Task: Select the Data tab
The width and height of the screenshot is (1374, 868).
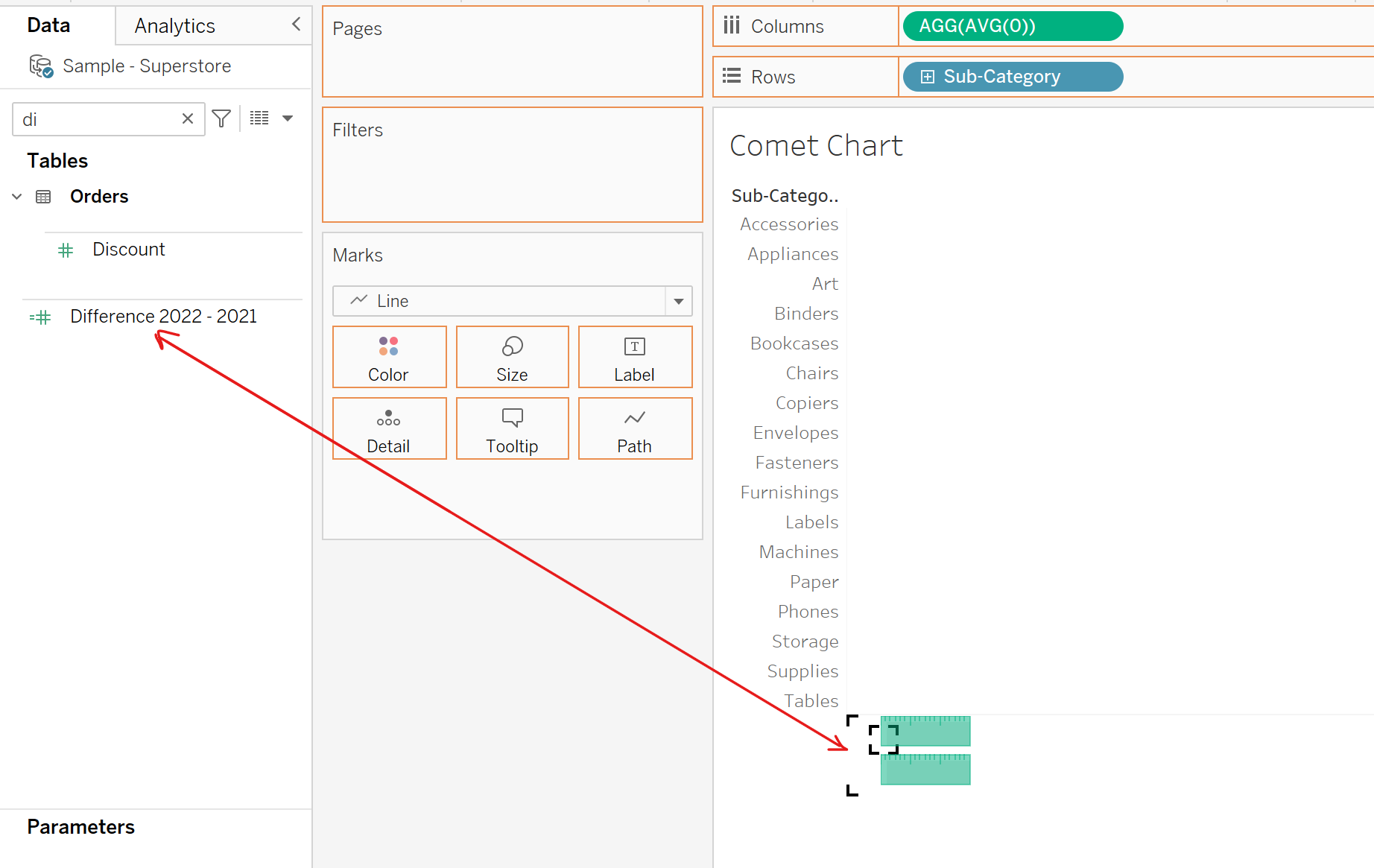Action: [x=49, y=25]
